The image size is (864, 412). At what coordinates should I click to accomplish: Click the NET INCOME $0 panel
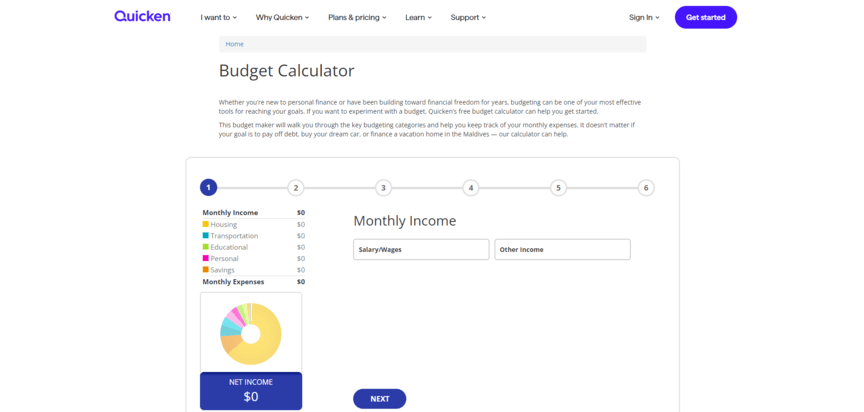tap(251, 391)
